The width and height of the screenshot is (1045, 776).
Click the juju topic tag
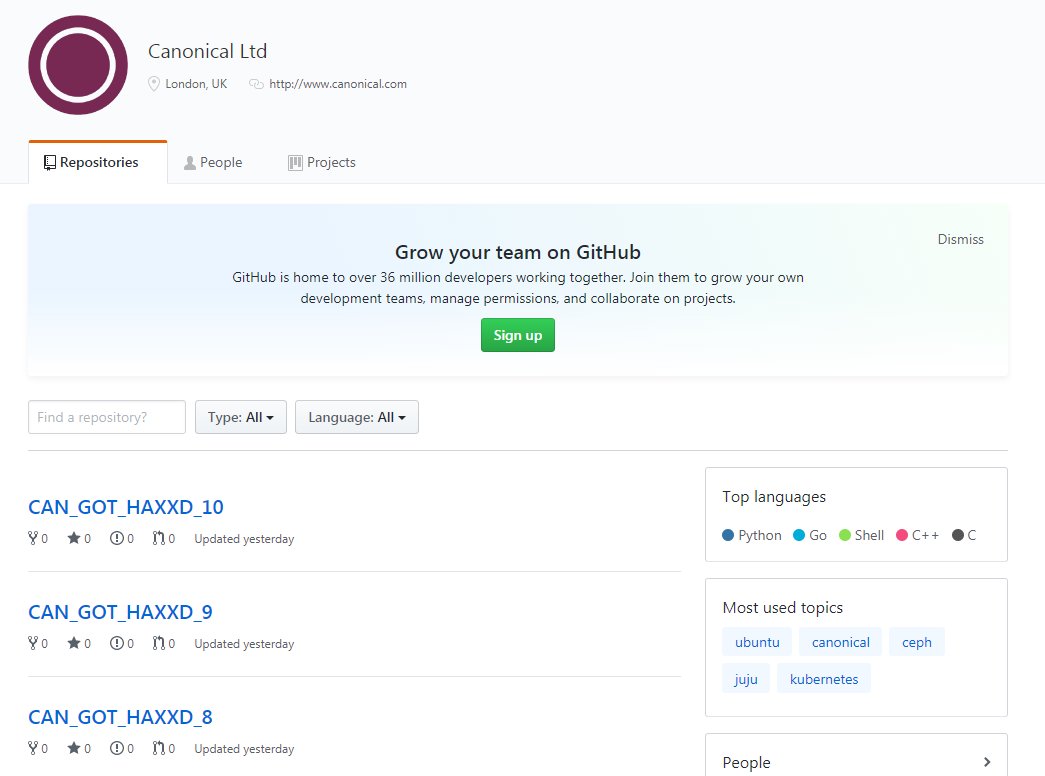[746, 679]
